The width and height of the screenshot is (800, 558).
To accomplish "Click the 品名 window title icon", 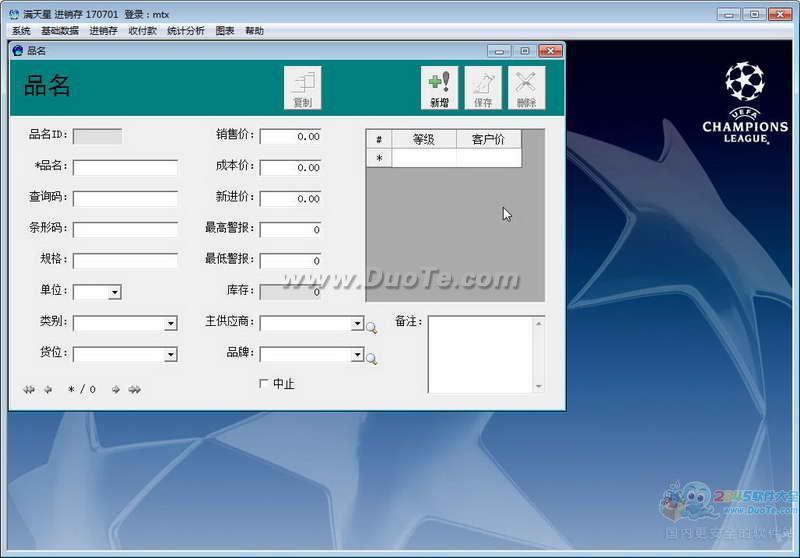I will (x=18, y=50).
